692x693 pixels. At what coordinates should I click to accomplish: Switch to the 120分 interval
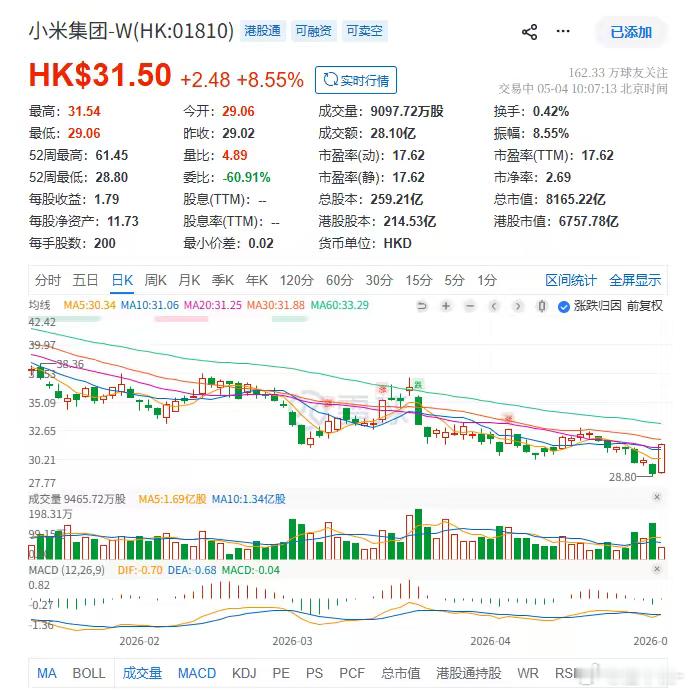(x=297, y=280)
